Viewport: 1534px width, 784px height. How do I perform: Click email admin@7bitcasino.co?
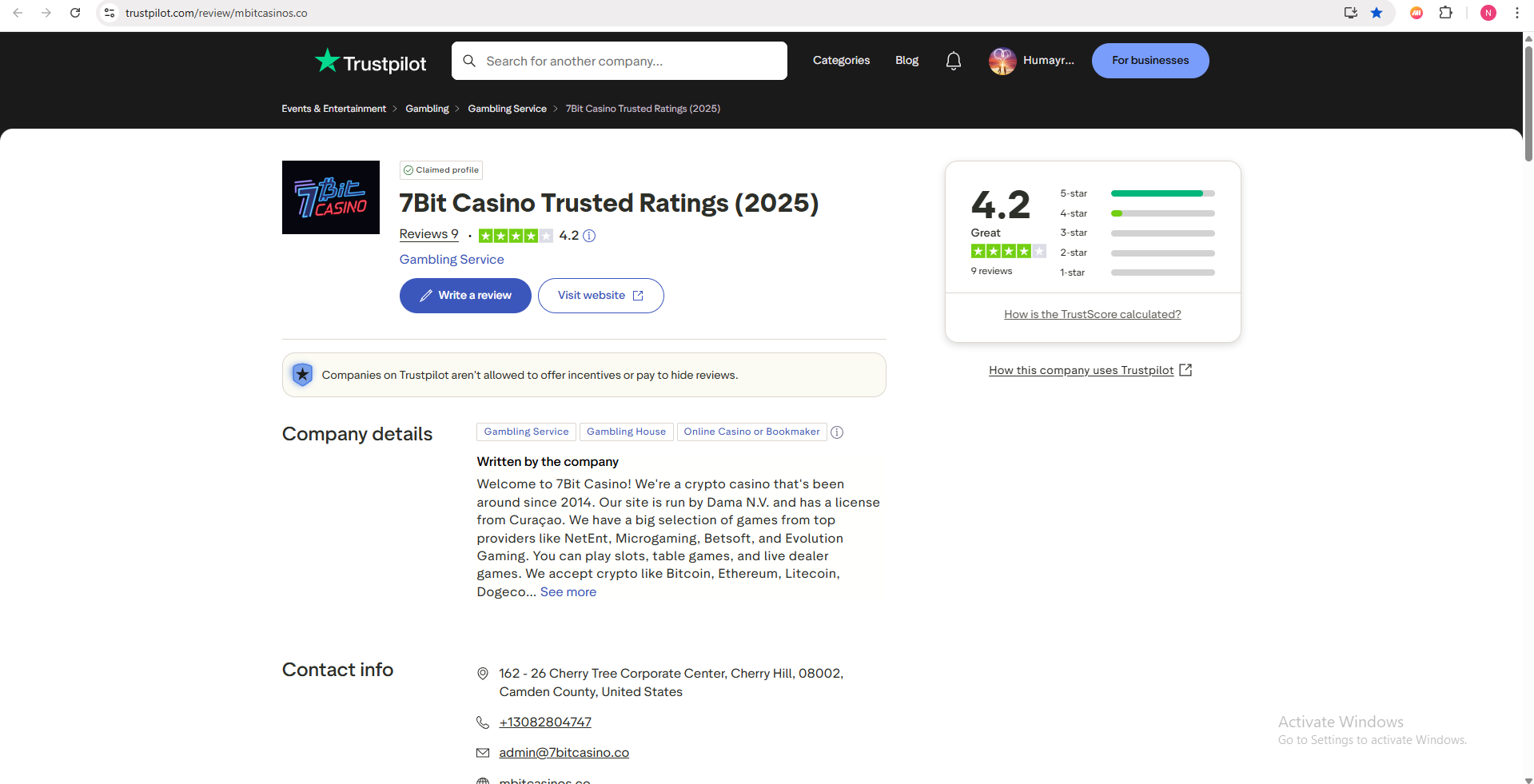[x=564, y=753]
